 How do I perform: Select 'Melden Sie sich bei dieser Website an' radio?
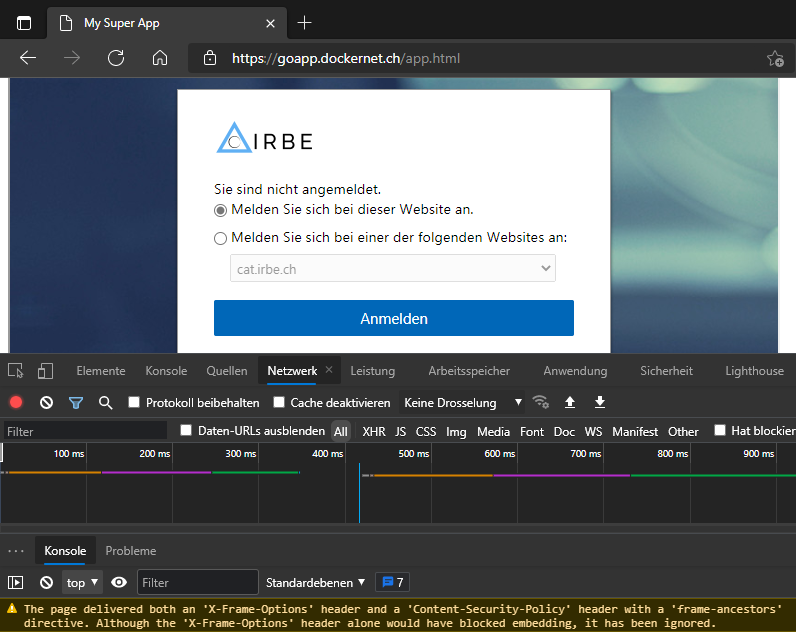pyautogui.click(x=220, y=210)
